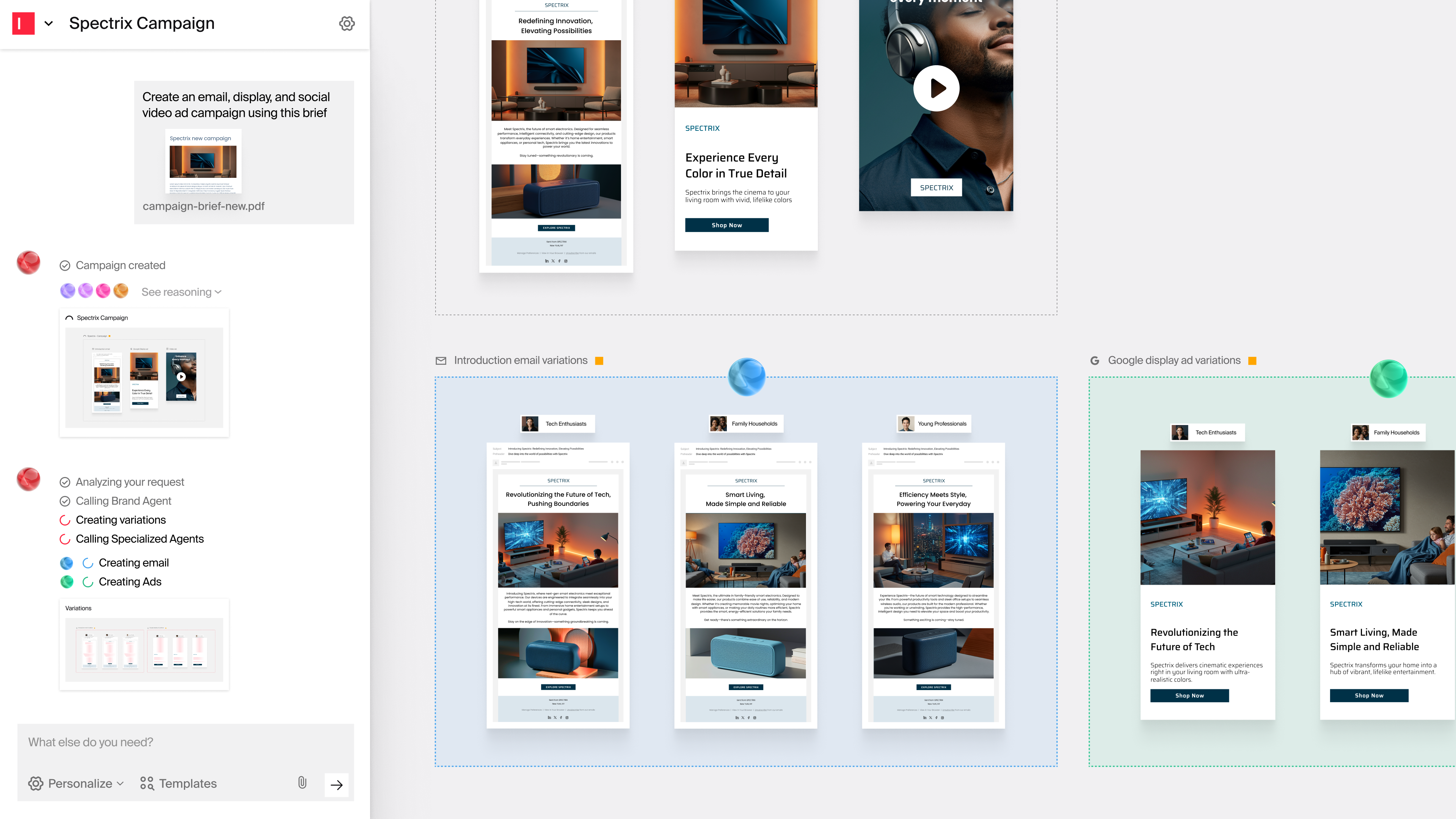Click the Google G icon beside display ad variations
Viewport: 1456px width, 819px height.
[1095, 361]
